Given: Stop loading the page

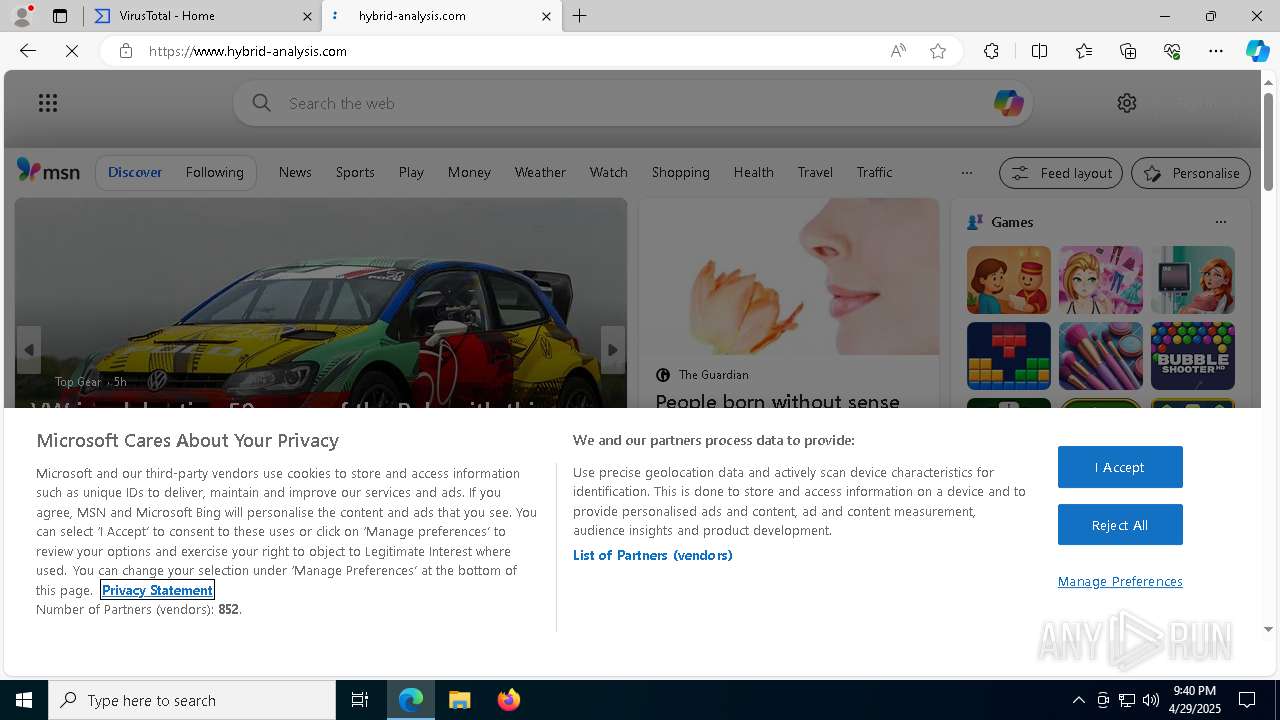Looking at the screenshot, I should pyautogui.click(x=72, y=51).
